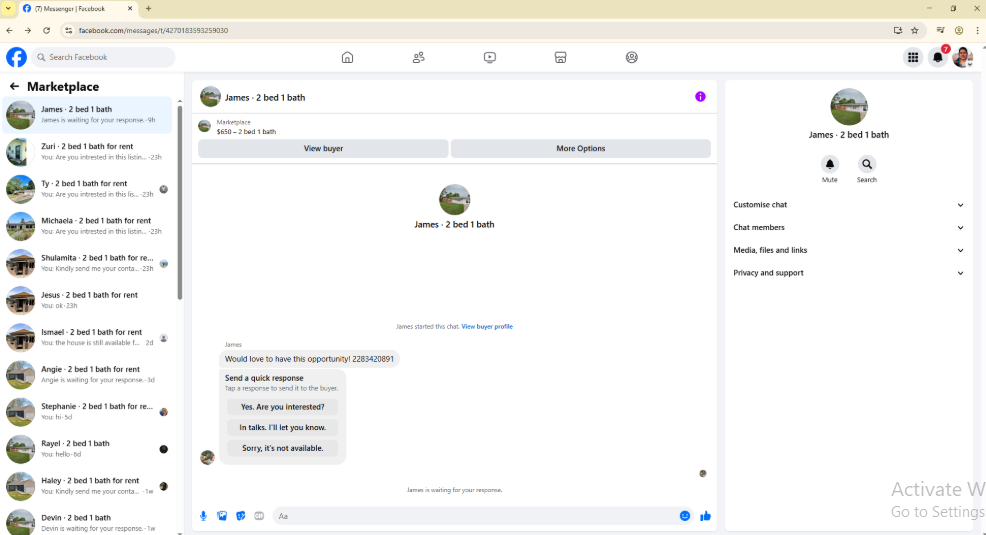Open the Friends icon in top navigation

coord(418,57)
